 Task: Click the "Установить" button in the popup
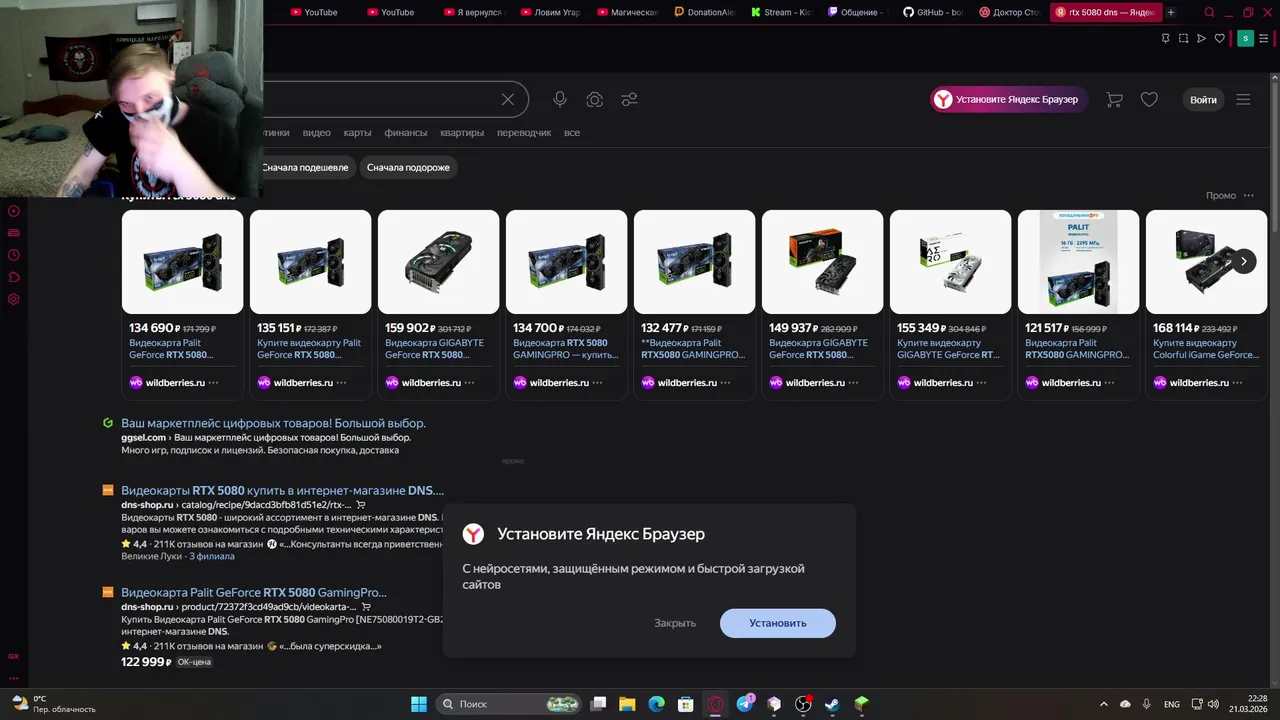[x=778, y=623]
